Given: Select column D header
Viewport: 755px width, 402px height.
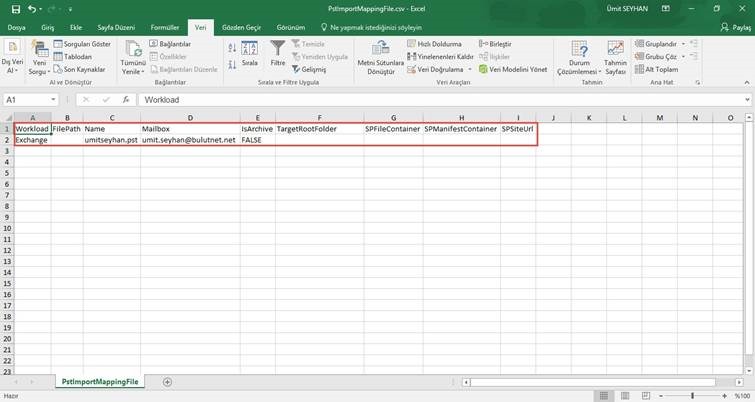Looking at the screenshot, I should click(190, 117).
